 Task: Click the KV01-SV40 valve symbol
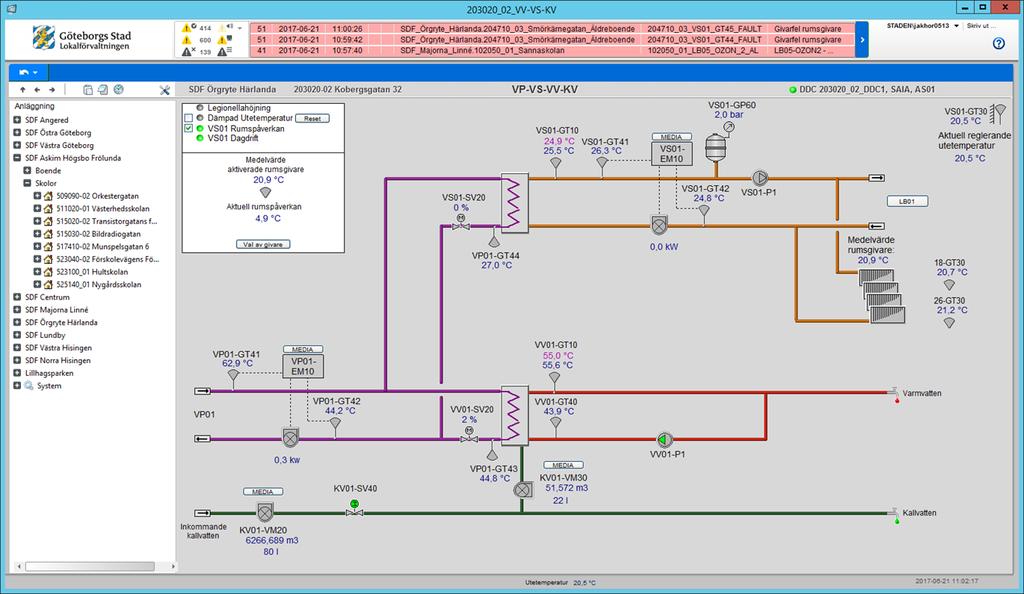pyautogui.click(x=355, y=508)
